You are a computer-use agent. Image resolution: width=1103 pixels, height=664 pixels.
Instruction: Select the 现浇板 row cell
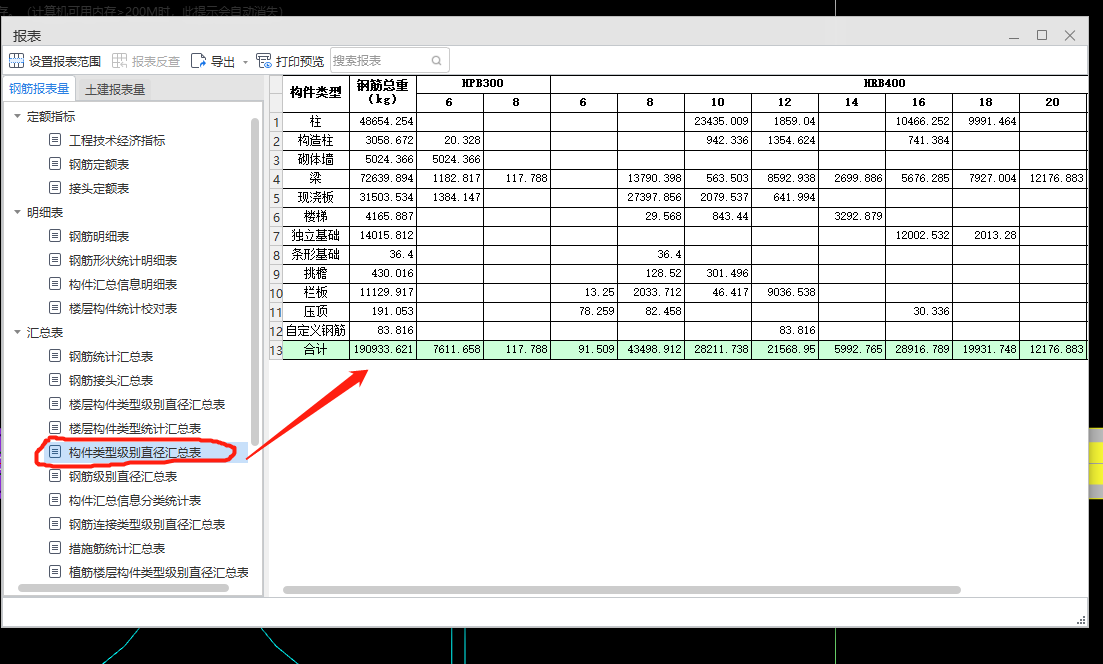(316, 197)
